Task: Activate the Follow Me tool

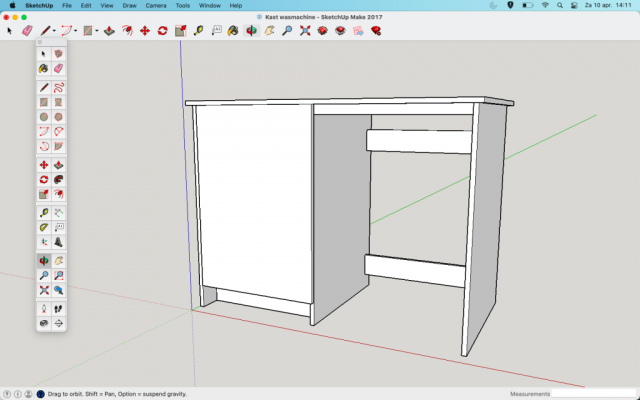Action: point(58,180)
